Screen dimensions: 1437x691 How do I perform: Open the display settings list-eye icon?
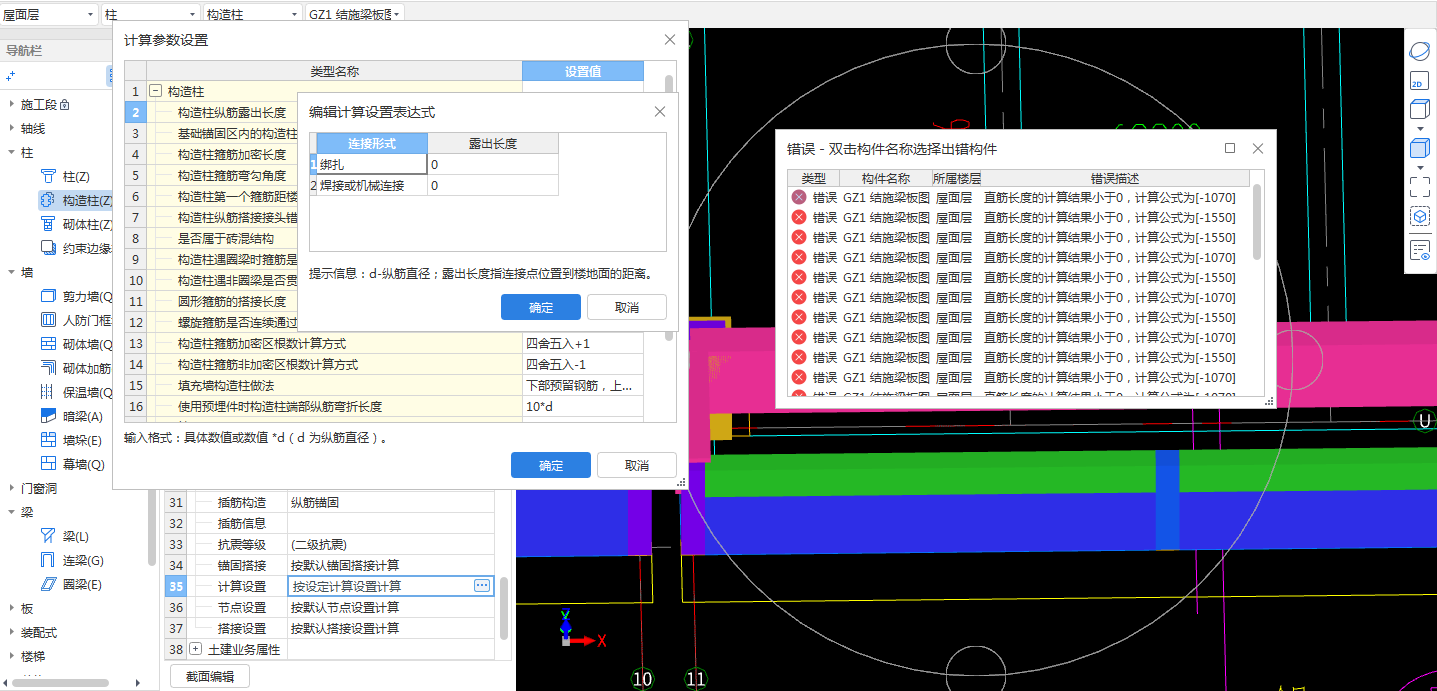click(x=1419, y=250)
